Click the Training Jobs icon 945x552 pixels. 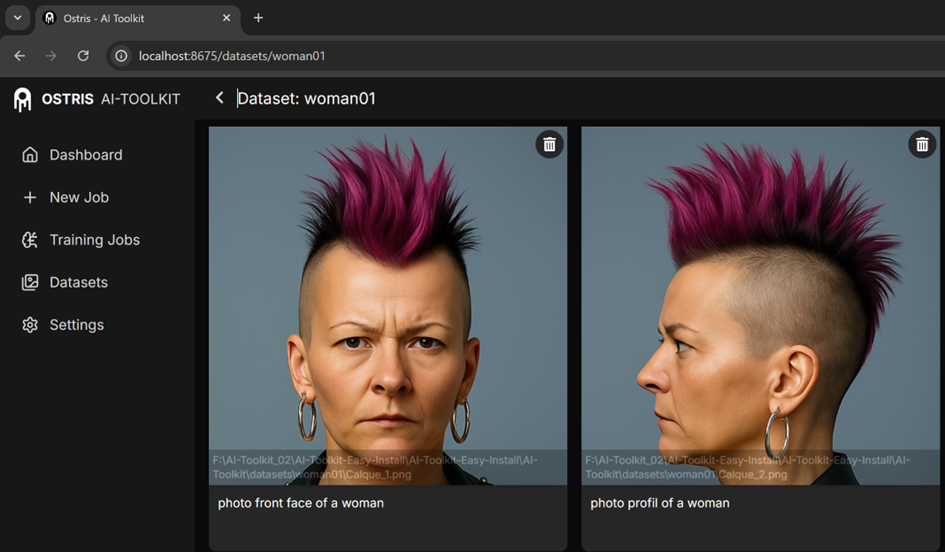30,240
